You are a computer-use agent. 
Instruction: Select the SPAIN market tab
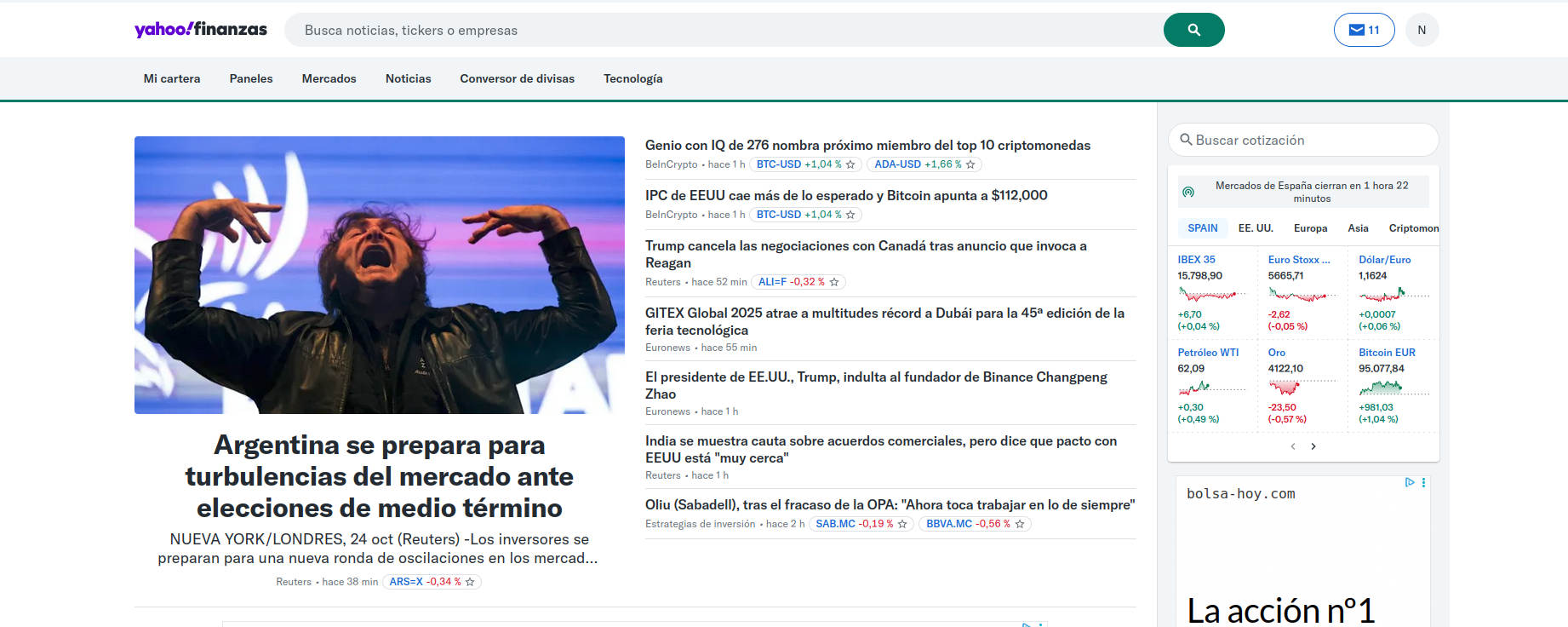point(1203,228)
